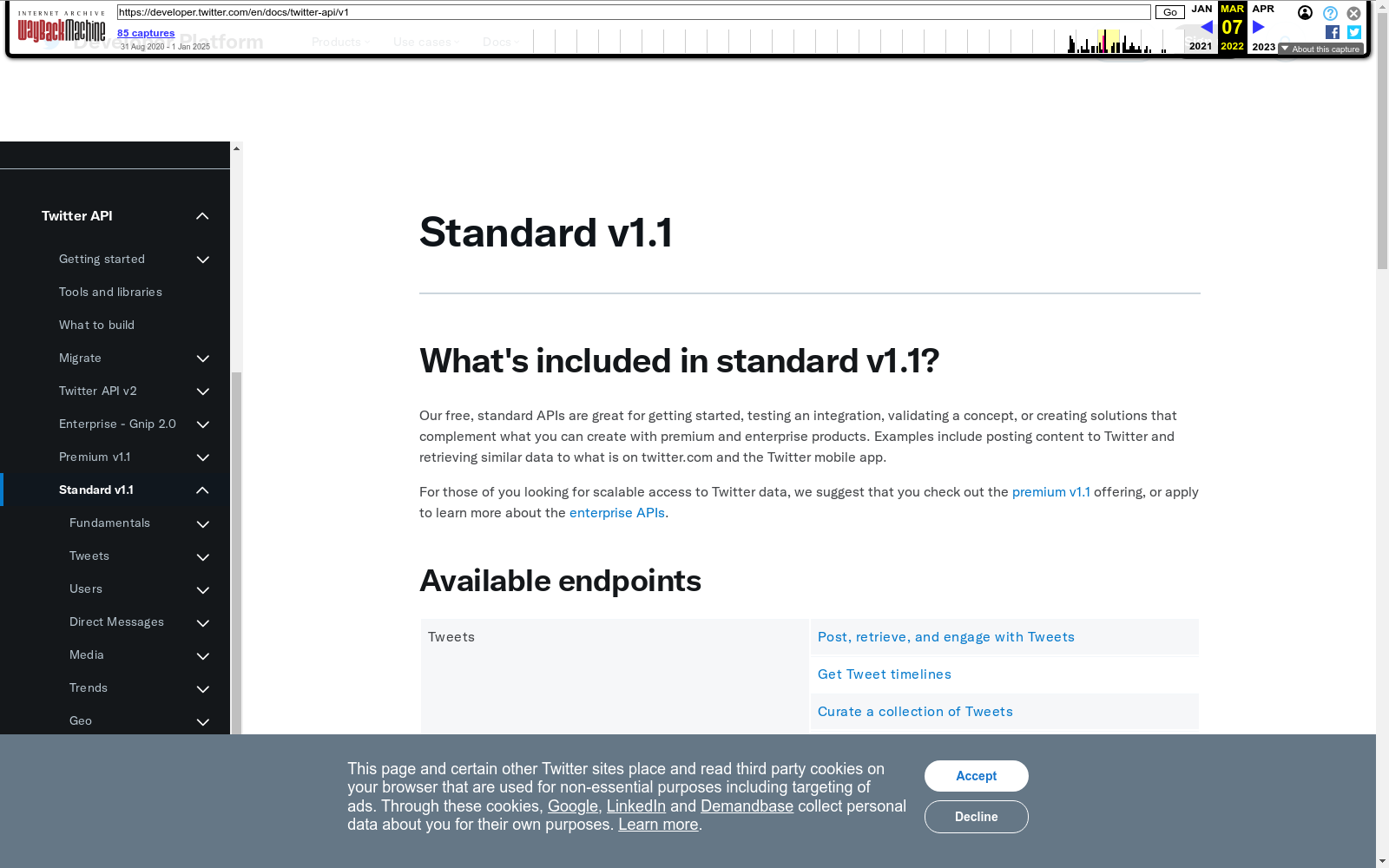Viewport: 1389px width, 868px height.
Task: Click the page scrollbar down arrow
Action: click(1382, 861)
